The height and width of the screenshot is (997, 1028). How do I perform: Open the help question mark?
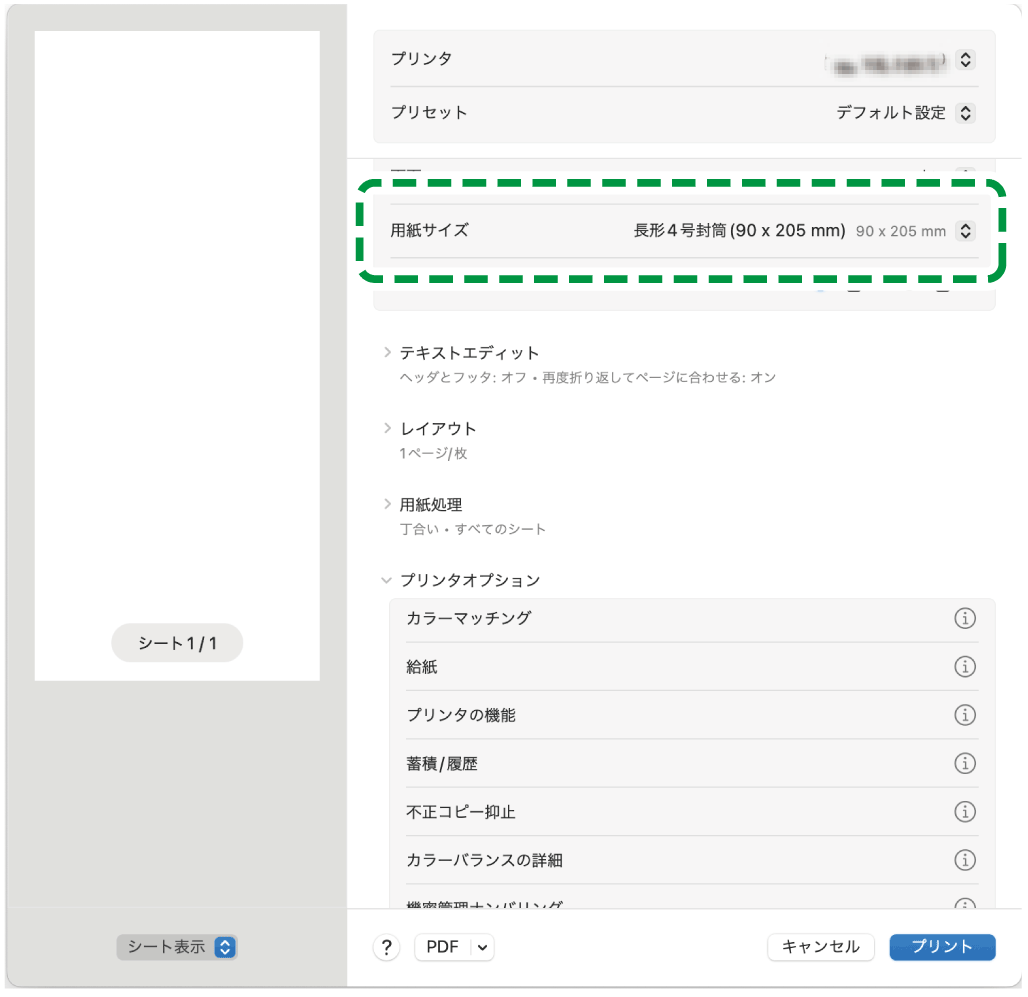[386, 947]
